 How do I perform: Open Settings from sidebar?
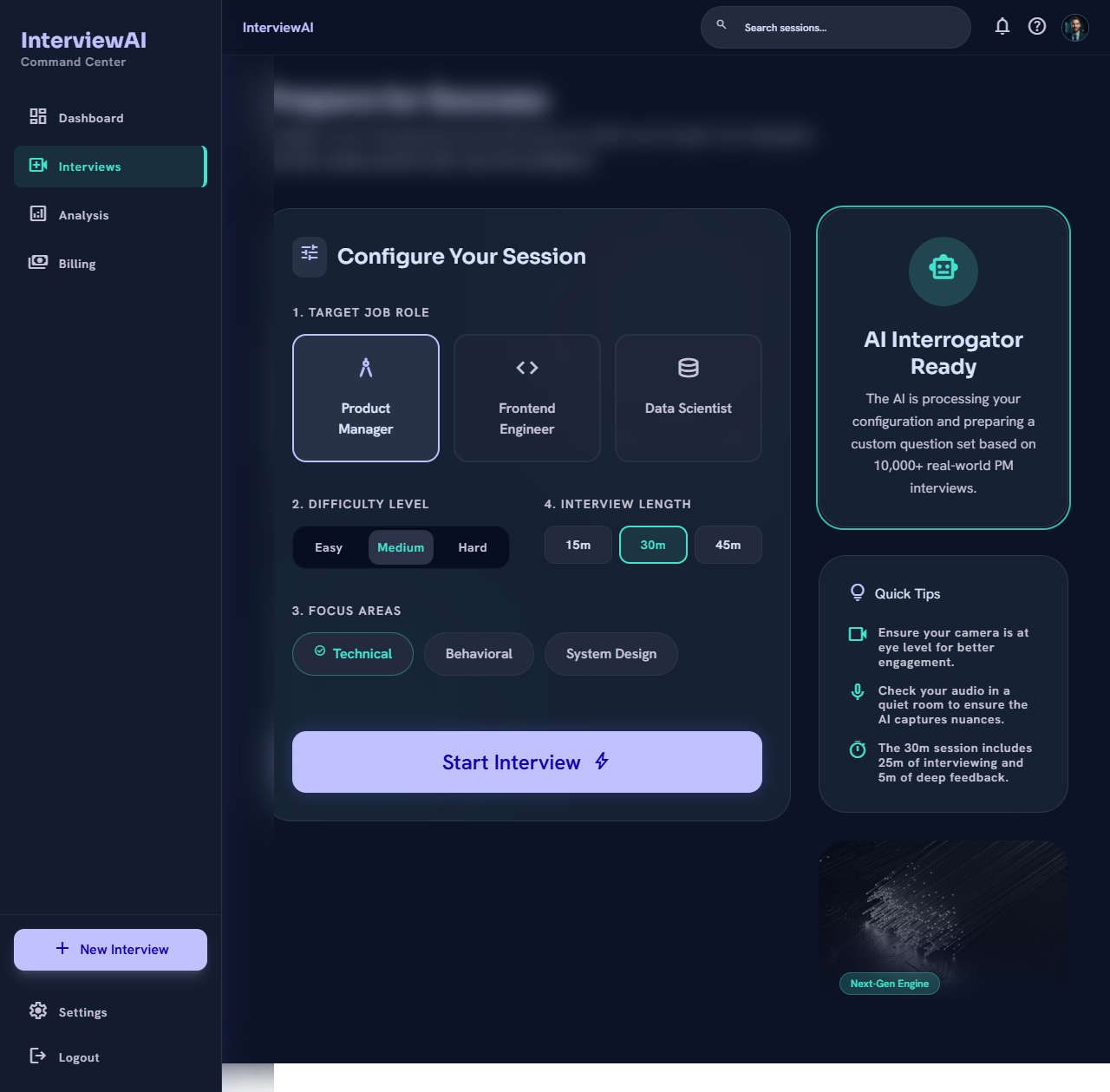click(x=110, y=1012)
